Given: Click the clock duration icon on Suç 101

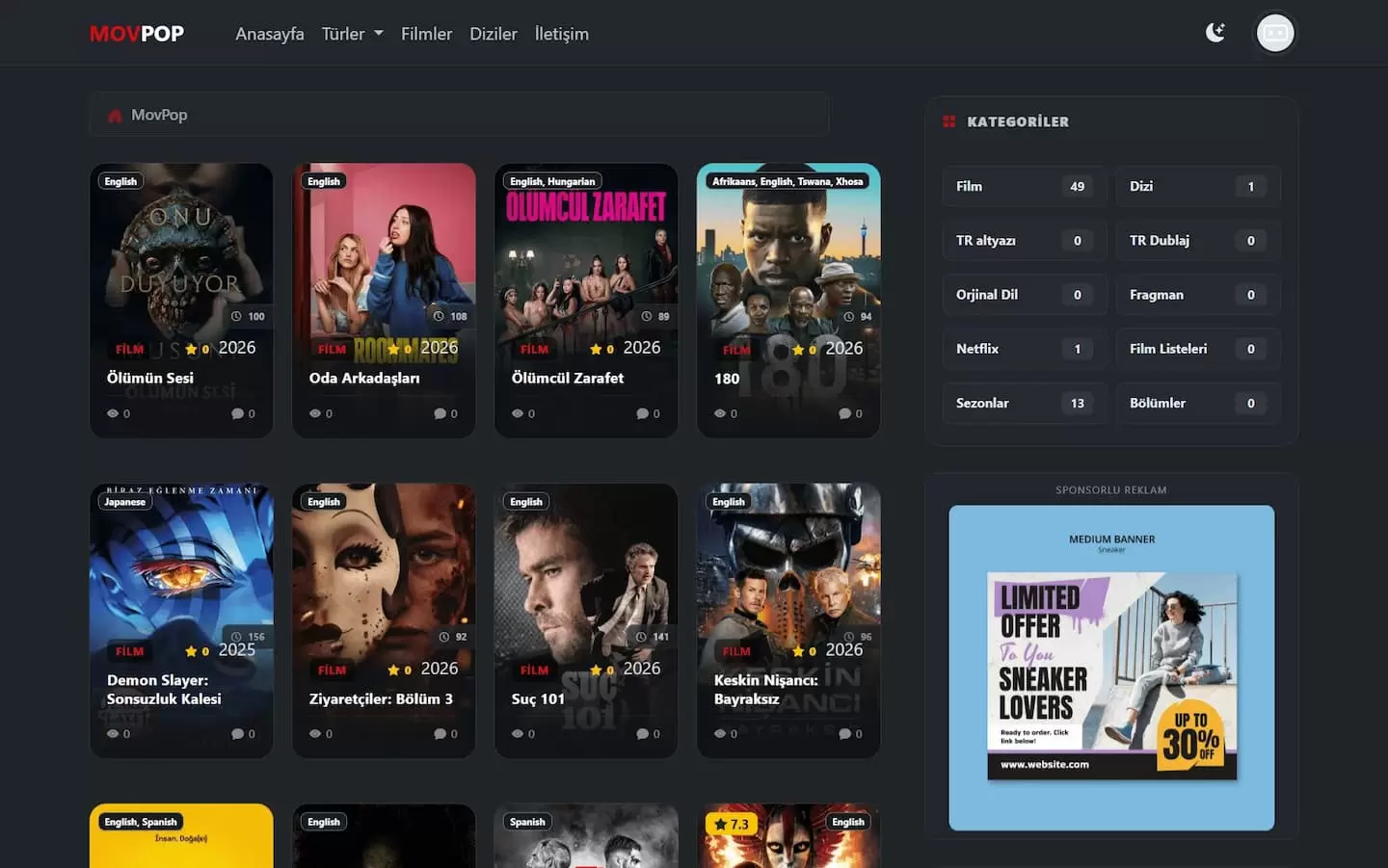Looking at the screenshot, I should click(x=641, y=637).
